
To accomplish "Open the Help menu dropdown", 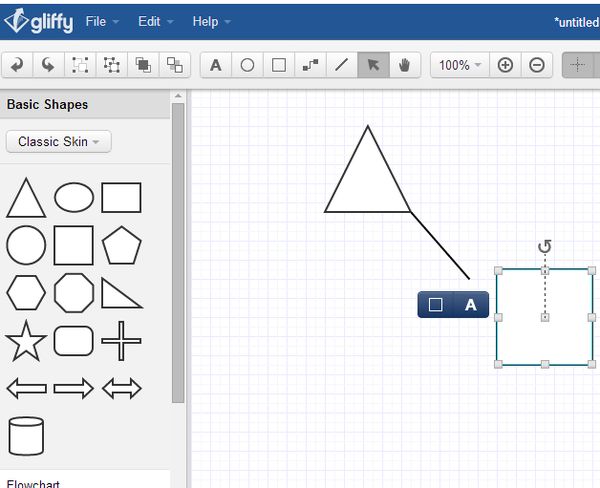I will (x=211, y=21).
